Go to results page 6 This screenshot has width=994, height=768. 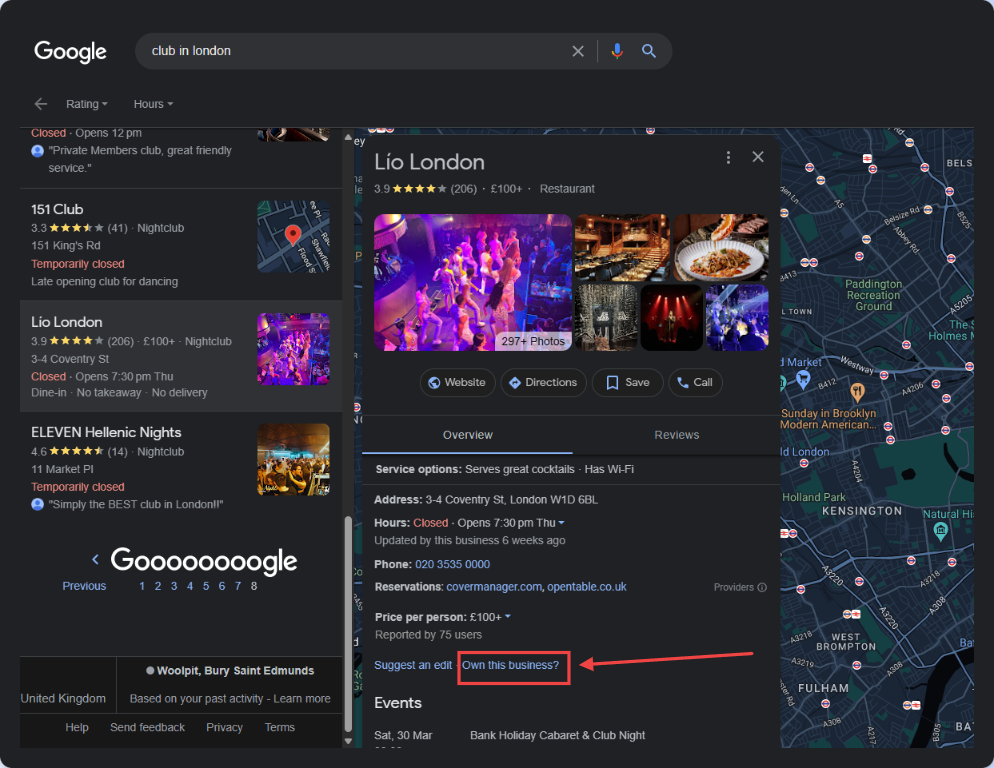tap(222, 586)
